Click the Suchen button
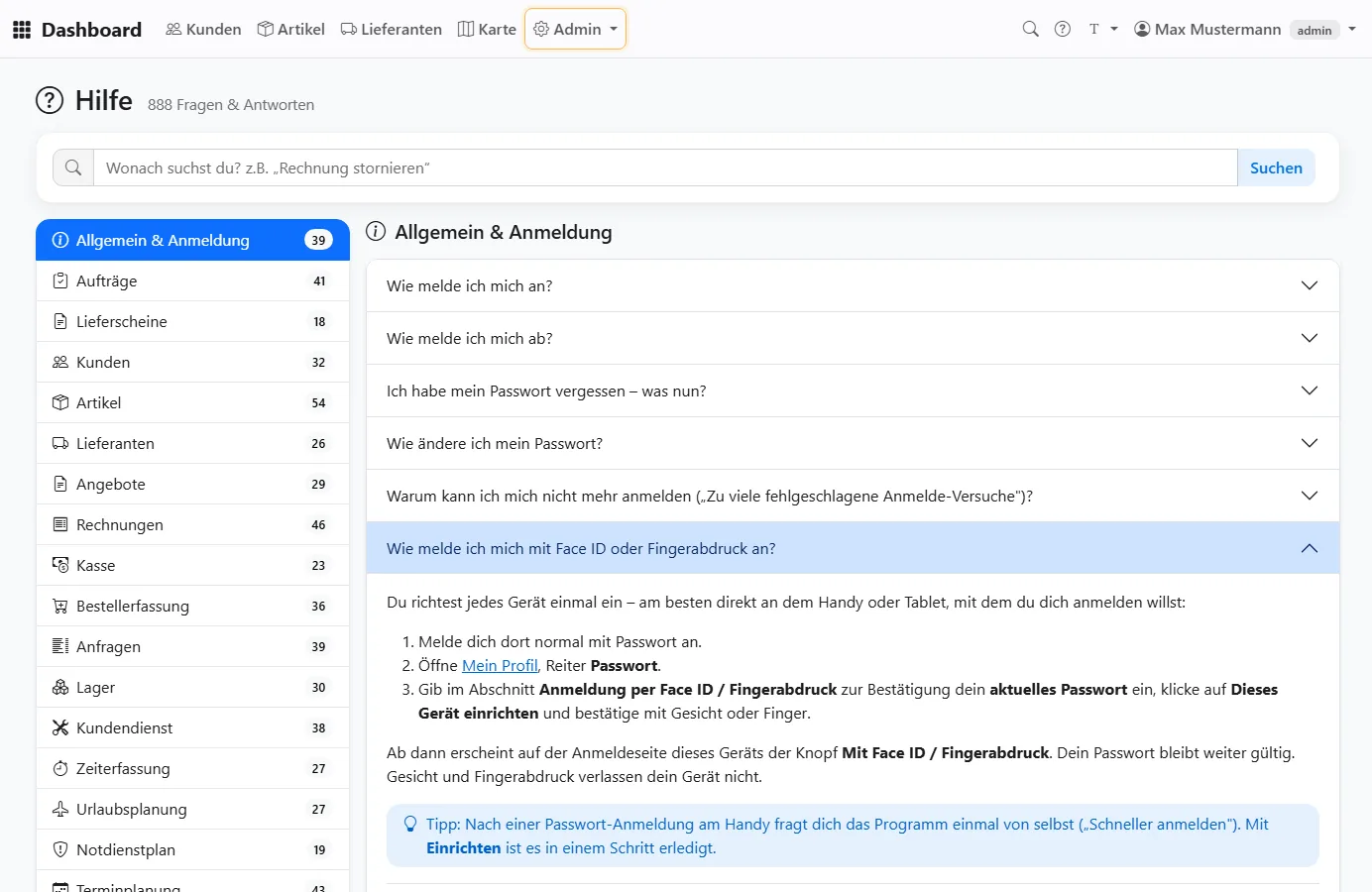Image resolution: width=1372 pixels, height=892 pixels. point(1276,167)
